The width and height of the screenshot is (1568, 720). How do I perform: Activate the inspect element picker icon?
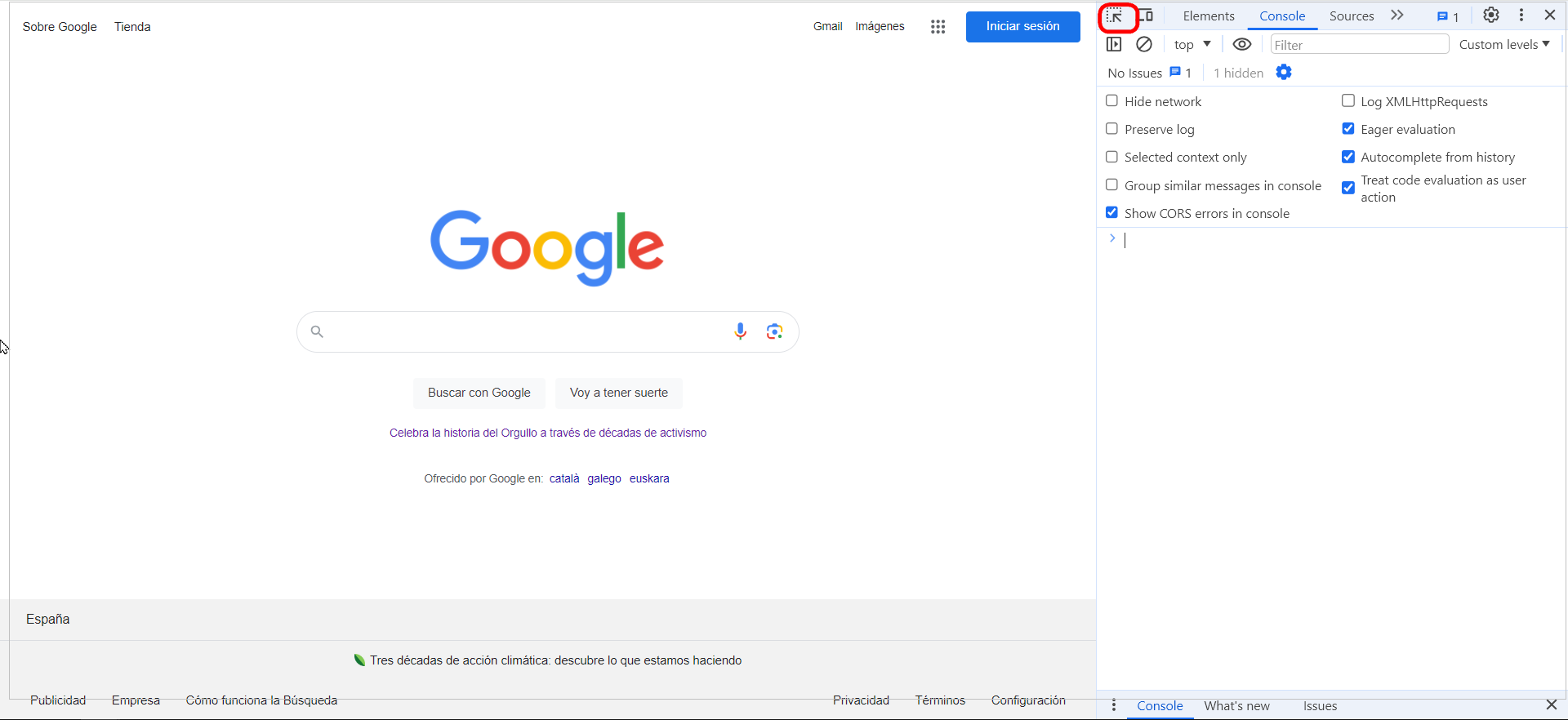pos(1115,16)
